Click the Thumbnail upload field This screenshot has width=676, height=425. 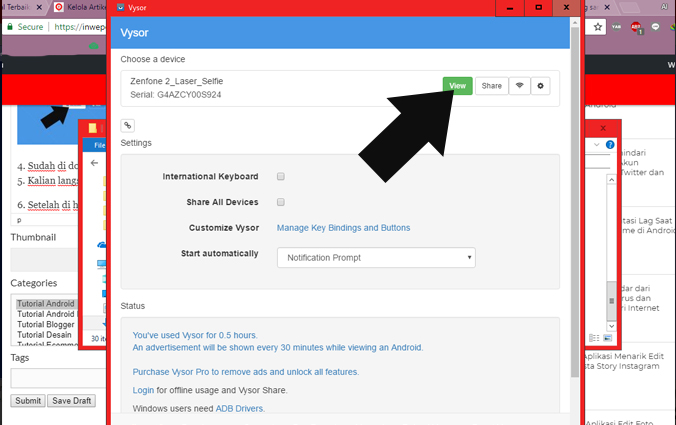pyautogui.click(x=45, y=260)
